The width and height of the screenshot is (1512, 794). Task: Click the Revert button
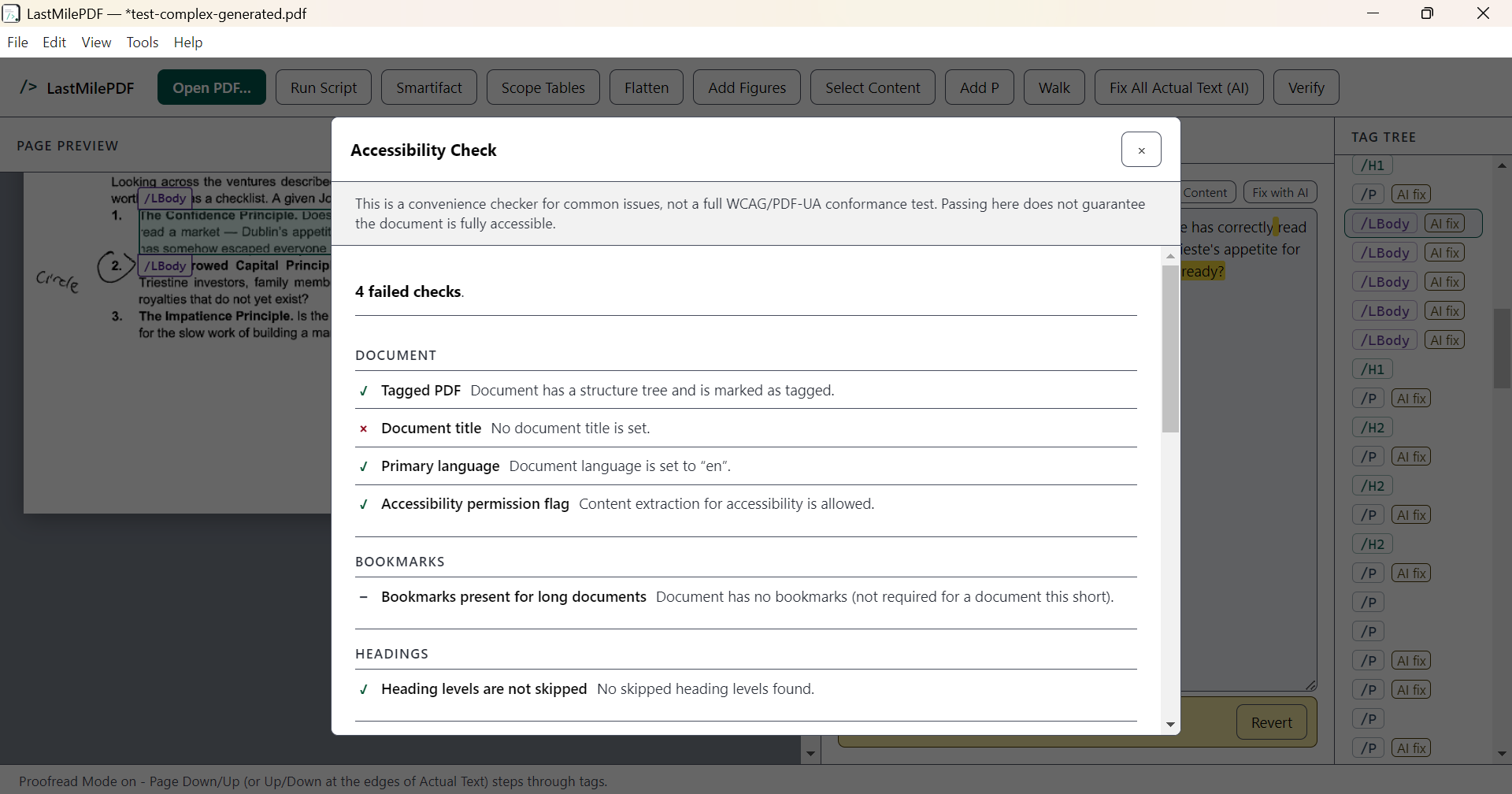[1272, 722]
